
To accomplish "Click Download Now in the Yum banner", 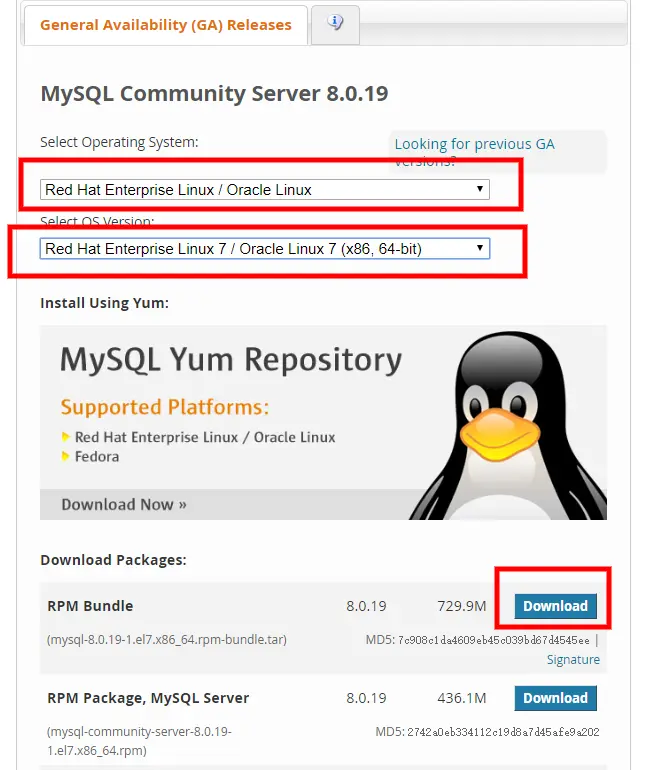I will tap(124, 504).
